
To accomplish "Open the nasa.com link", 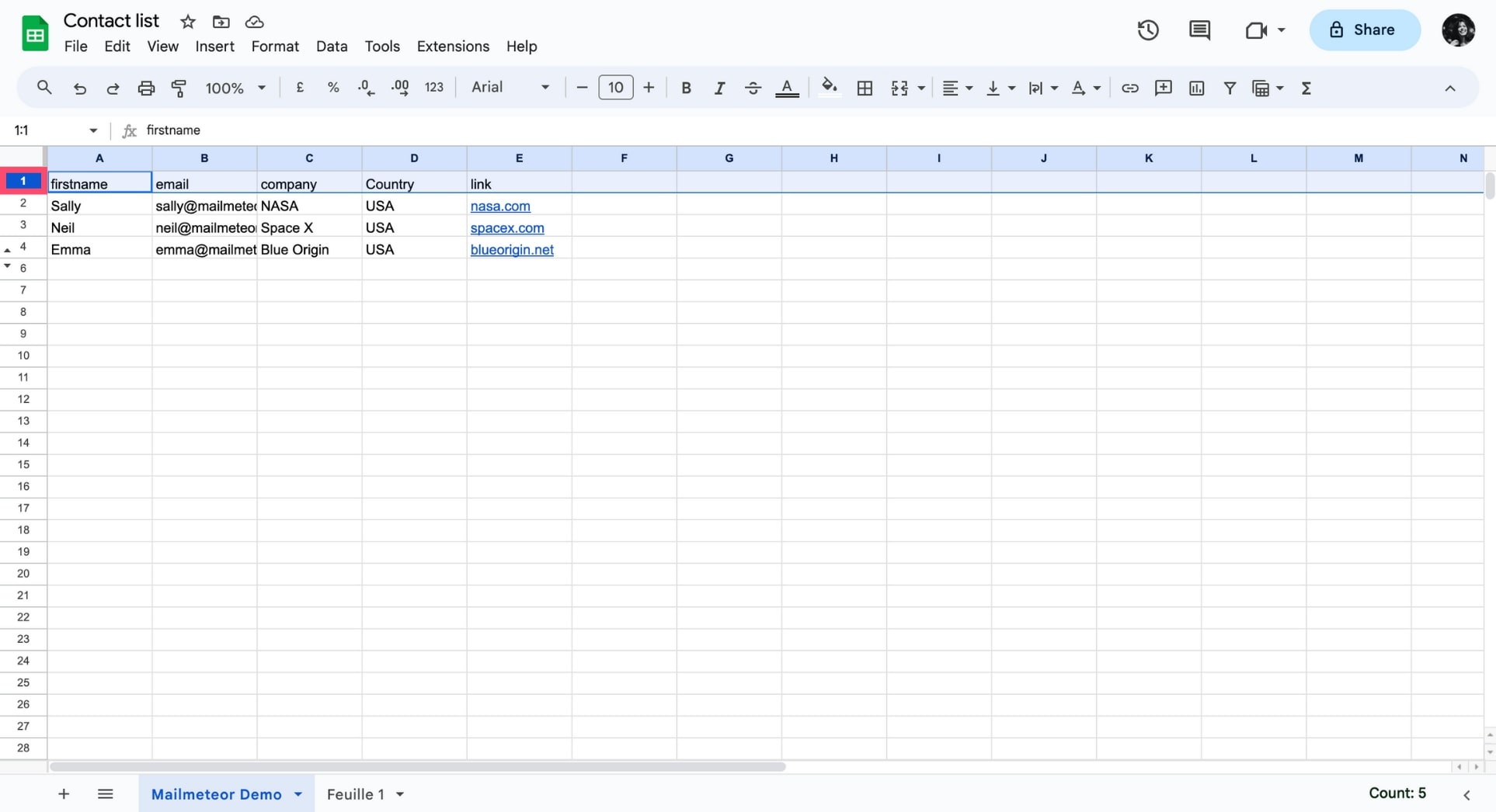I will coord(500,206).
